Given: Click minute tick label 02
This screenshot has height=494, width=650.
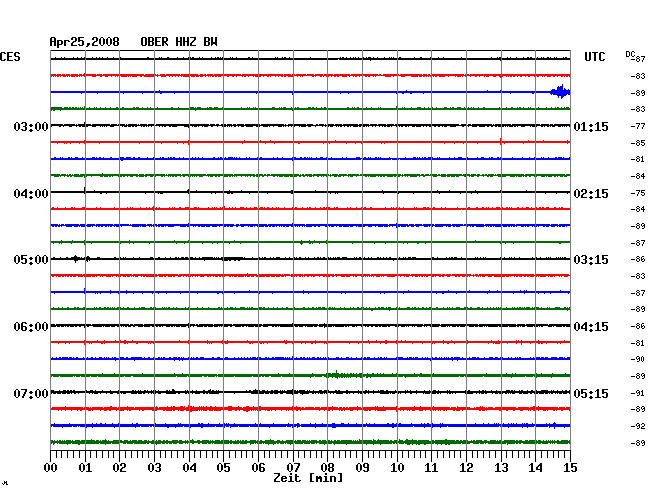Looking at the screenshot, I should click(x=119, y=468).
